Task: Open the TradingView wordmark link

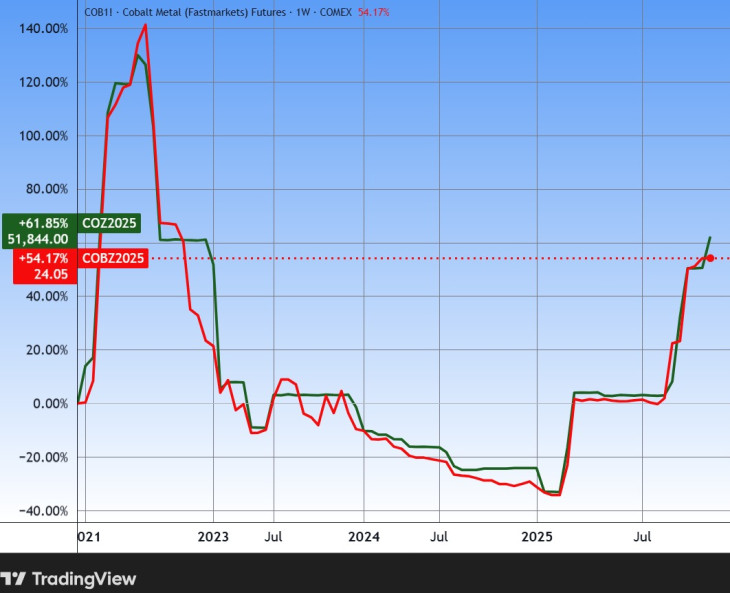Action: click(84, 579)
